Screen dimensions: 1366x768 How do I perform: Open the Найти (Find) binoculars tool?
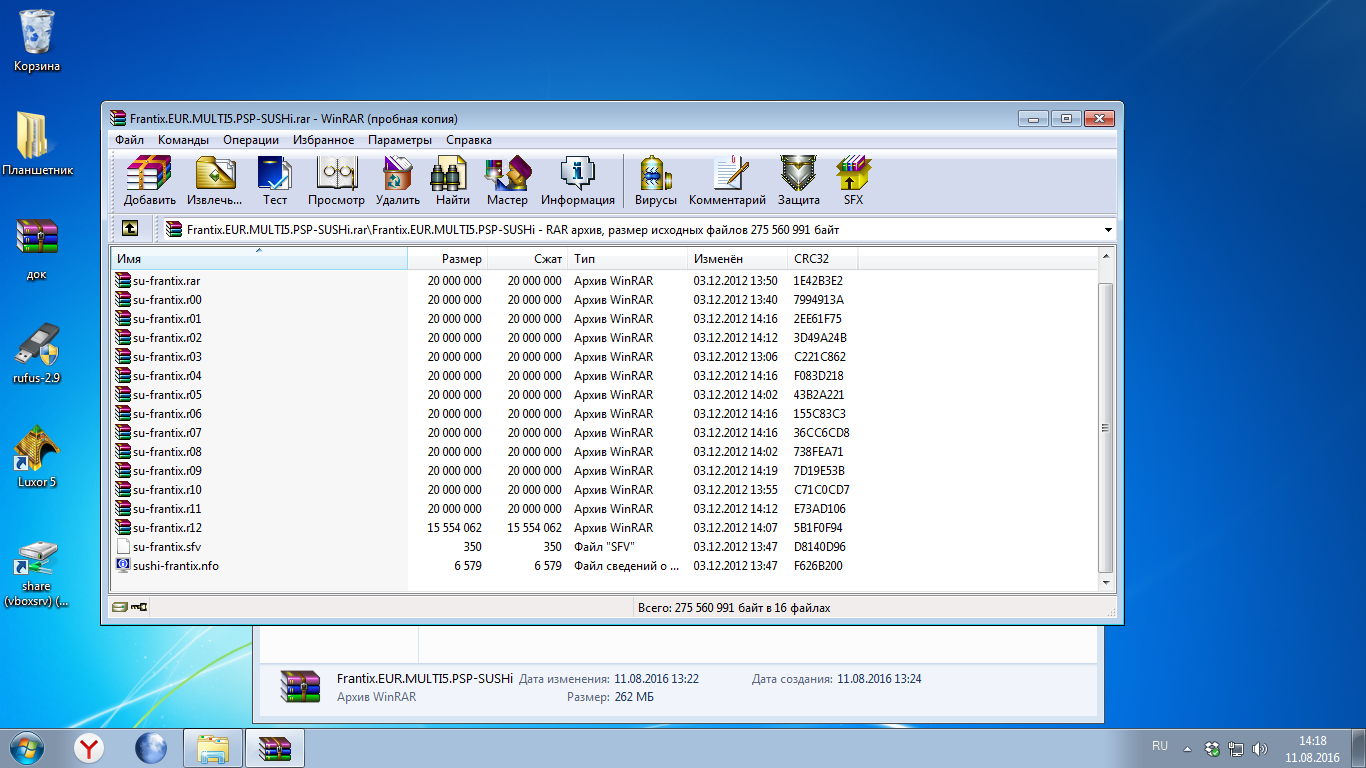(x=452, y=180)
